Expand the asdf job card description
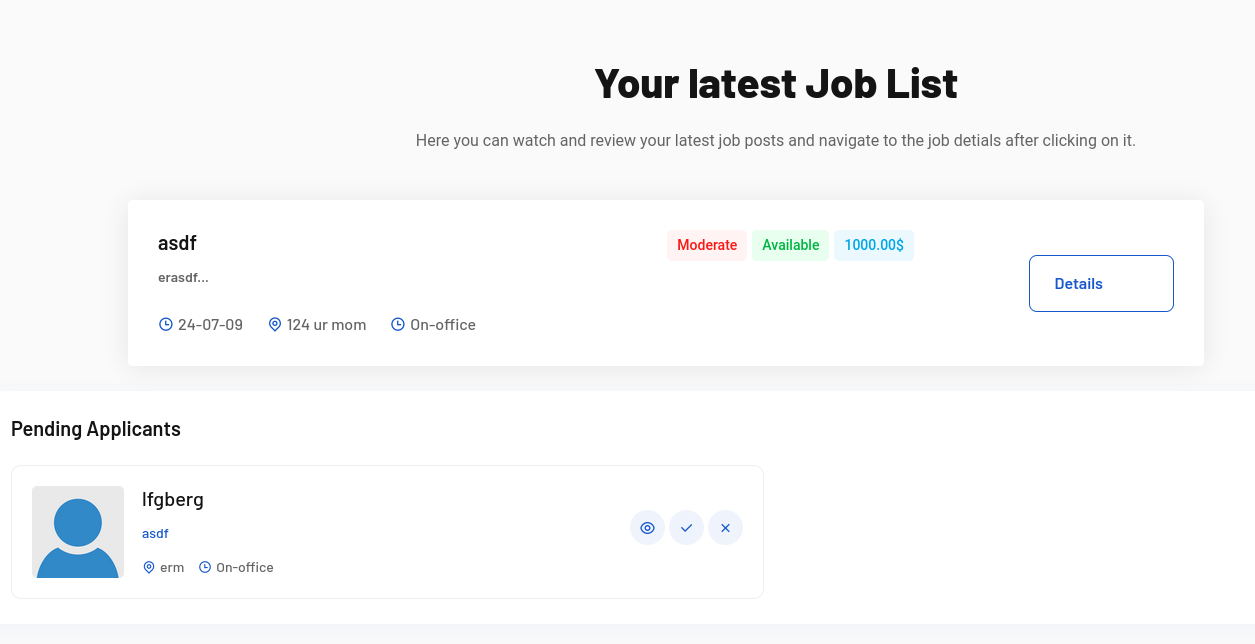Image resolution: width=1255 pixels, height=644 pixels. click(177, 242)
